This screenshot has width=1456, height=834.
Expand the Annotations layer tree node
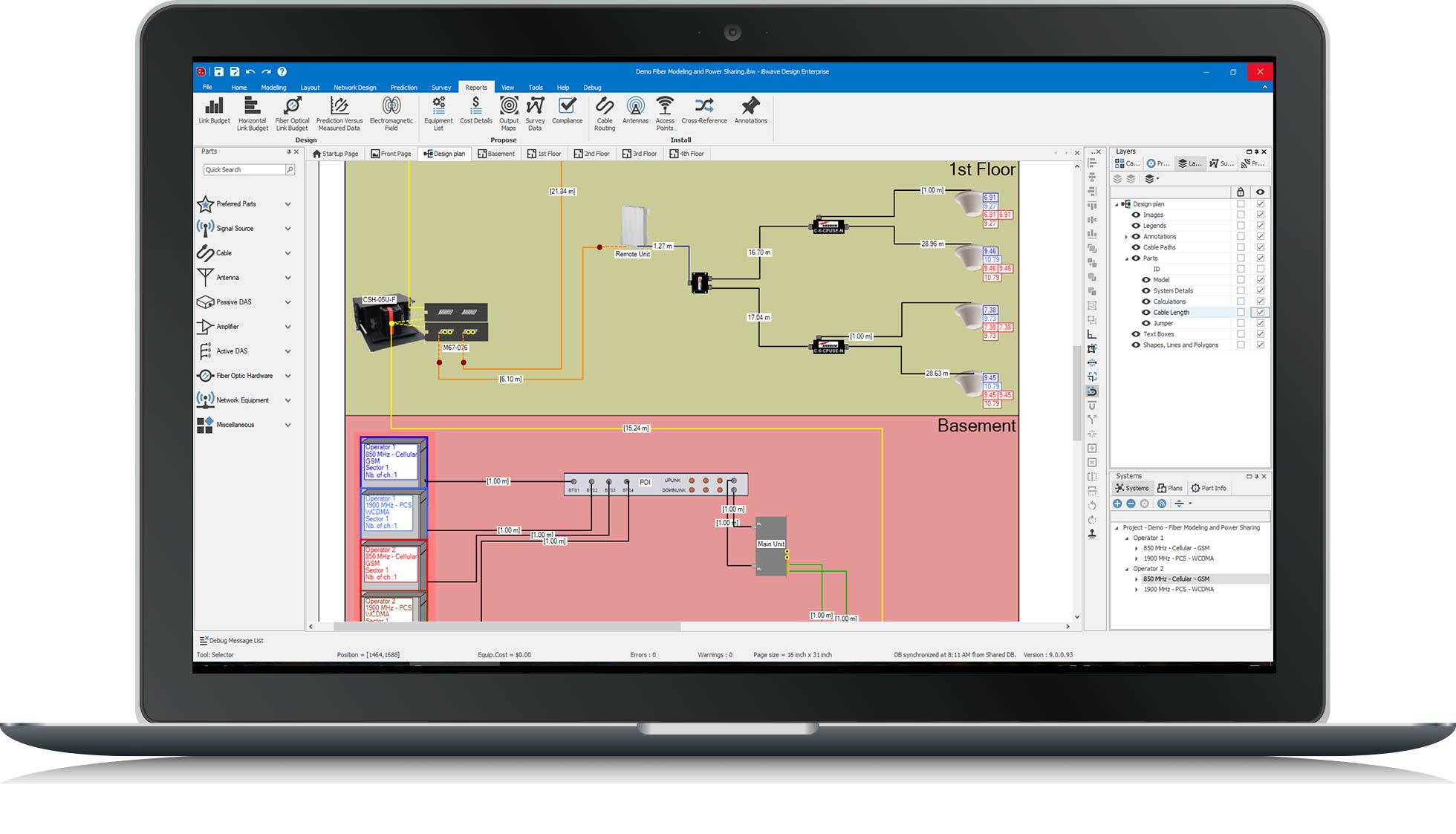point(1126,237)
